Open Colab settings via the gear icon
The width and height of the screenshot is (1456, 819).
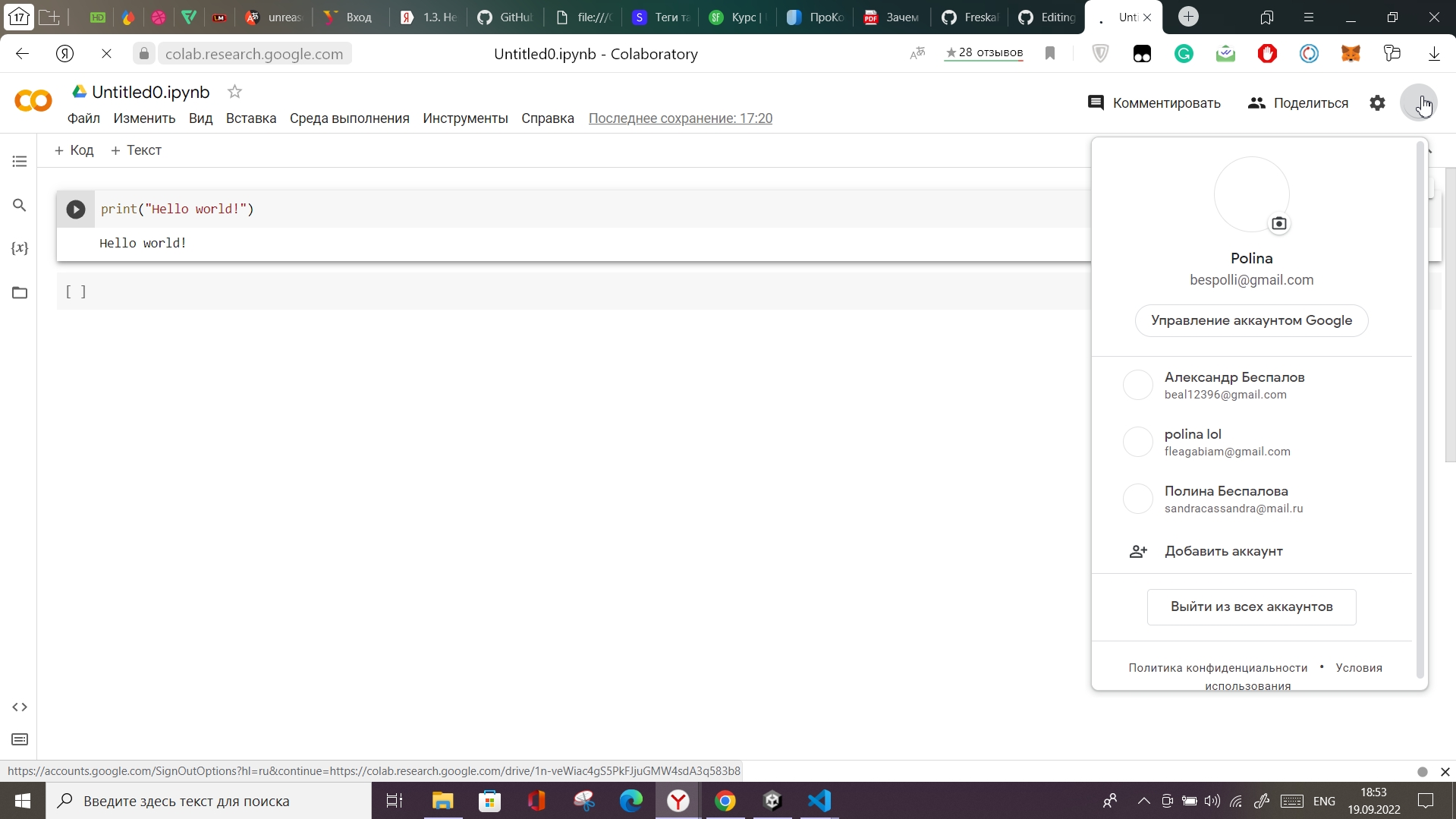click(1377, 103)
